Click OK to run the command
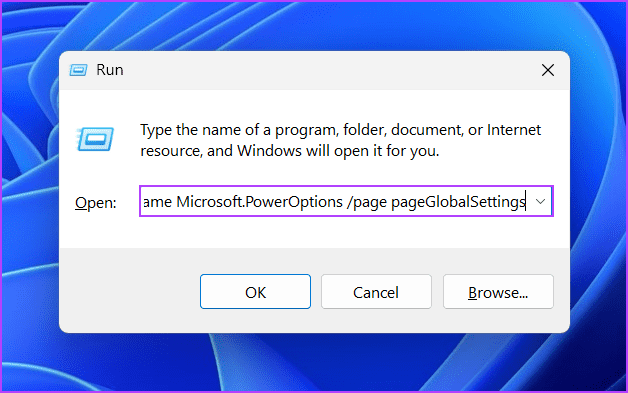 (255, 292)
